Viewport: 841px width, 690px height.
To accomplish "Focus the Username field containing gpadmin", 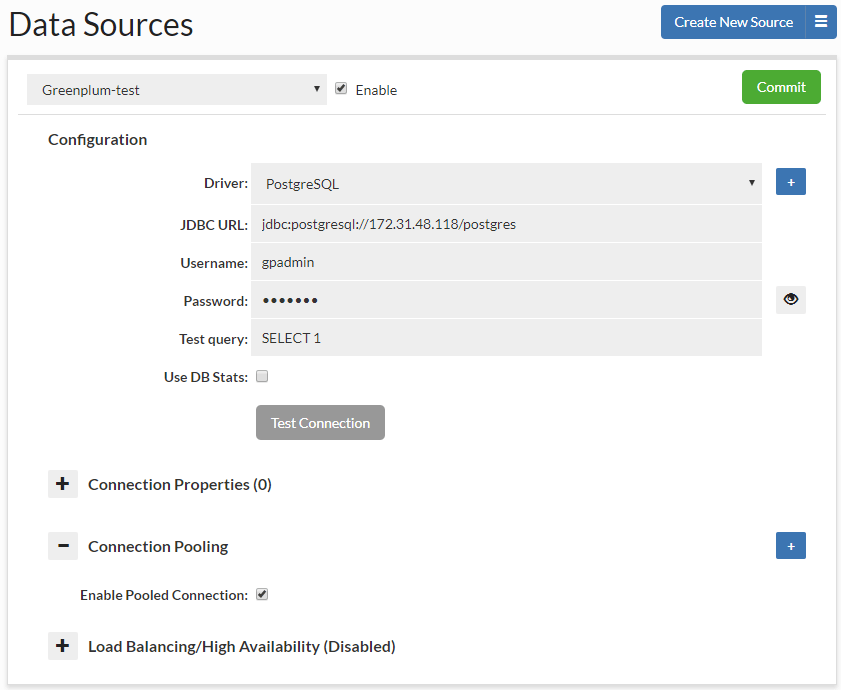I will pyautogui.click(x=506, y=262).
